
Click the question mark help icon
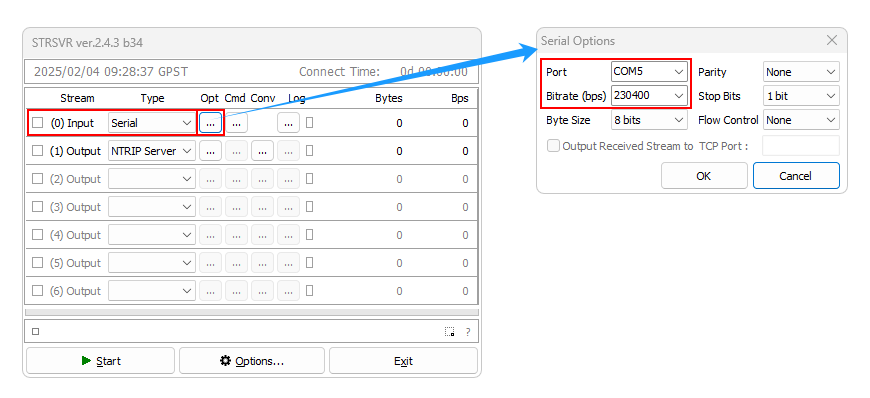pyautogui.click(x=468, y=332)
